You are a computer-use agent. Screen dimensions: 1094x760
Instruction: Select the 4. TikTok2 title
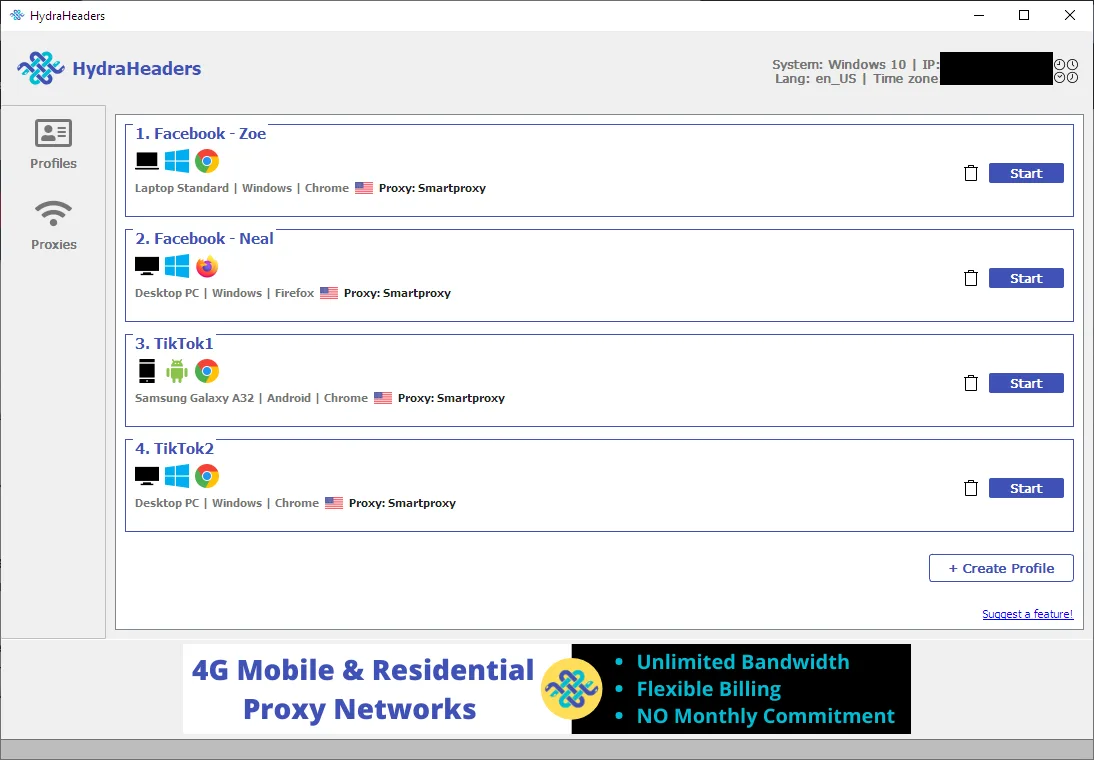[174, 448]
